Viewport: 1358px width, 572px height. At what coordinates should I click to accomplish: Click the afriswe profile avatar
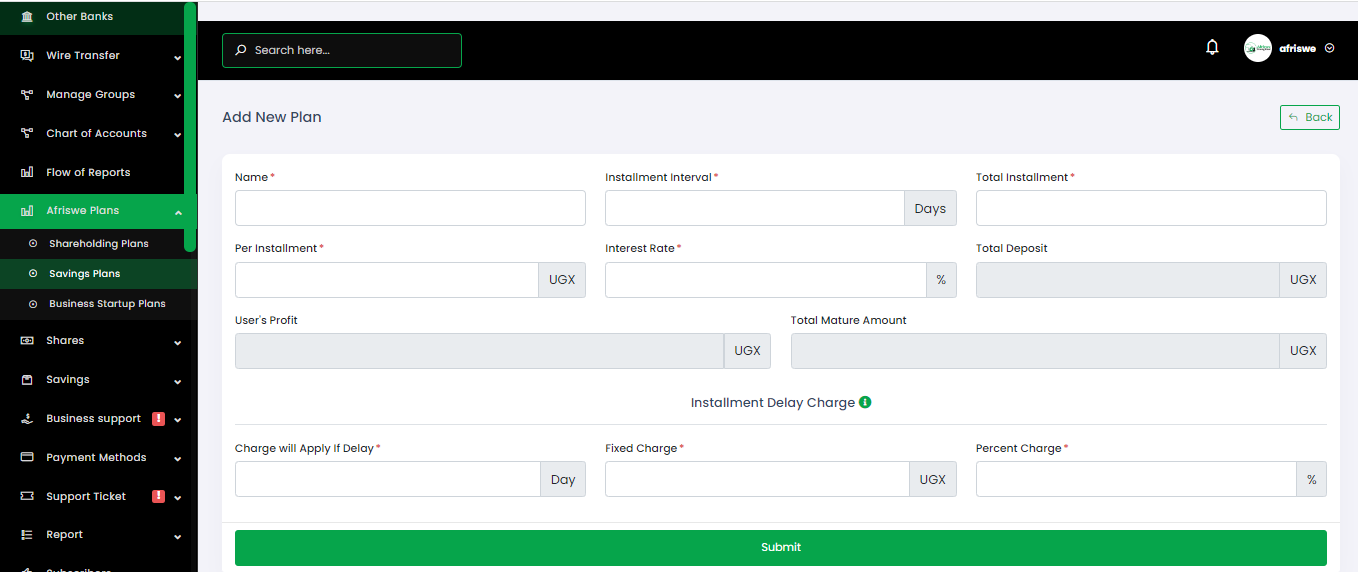click(1258, 48)
